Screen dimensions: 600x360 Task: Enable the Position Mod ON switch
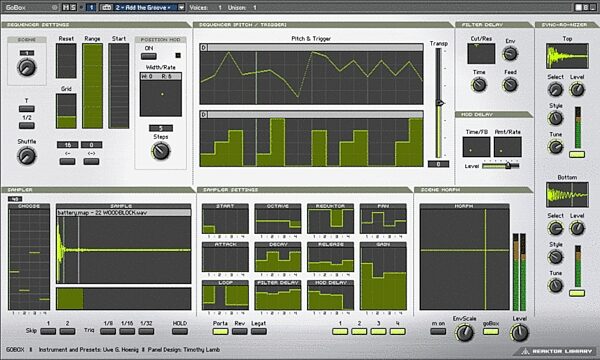pos(148,56)
